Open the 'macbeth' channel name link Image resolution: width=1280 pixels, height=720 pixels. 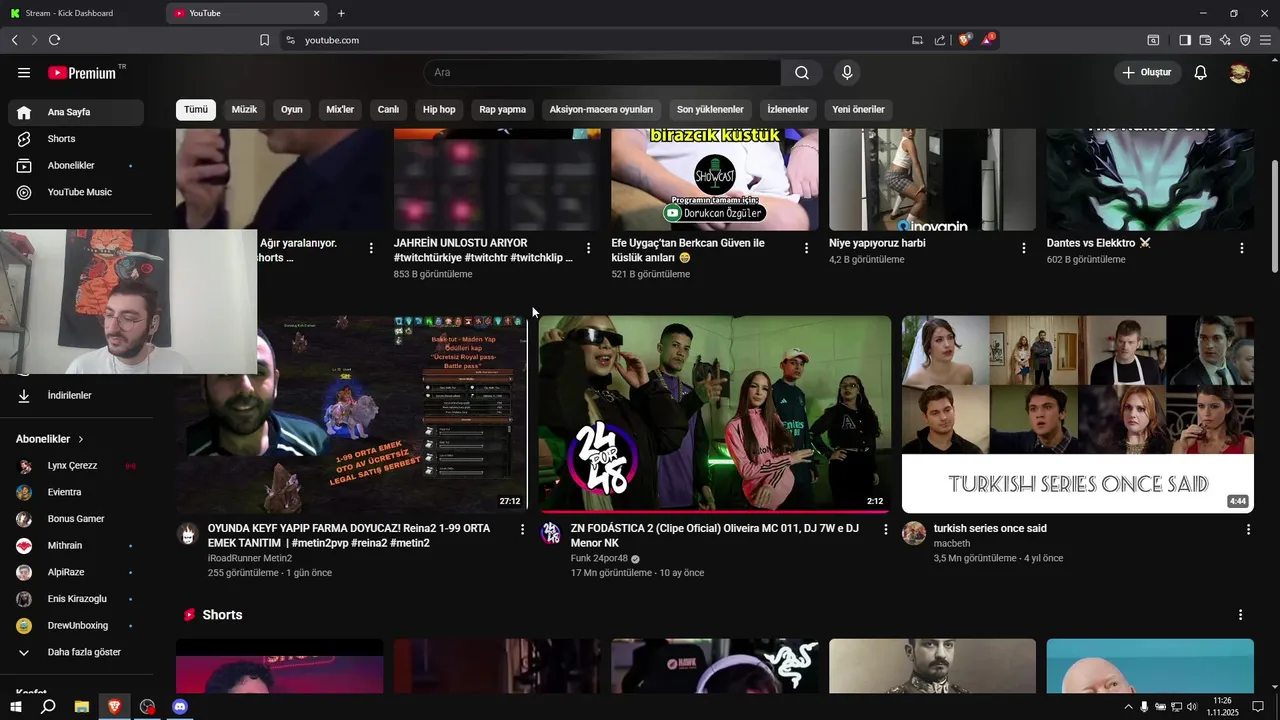click(952, 544)
